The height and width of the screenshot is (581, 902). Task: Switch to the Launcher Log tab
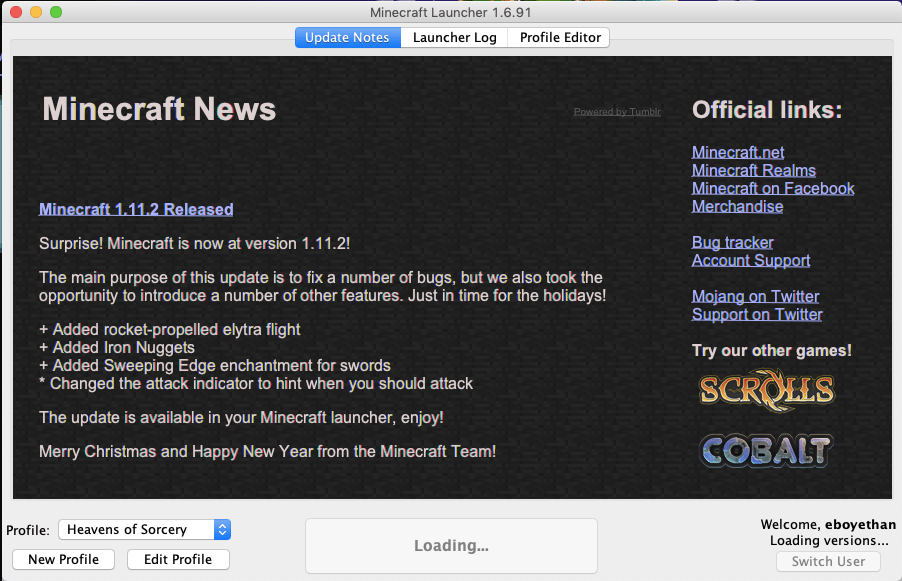click(x=454, y=37)
